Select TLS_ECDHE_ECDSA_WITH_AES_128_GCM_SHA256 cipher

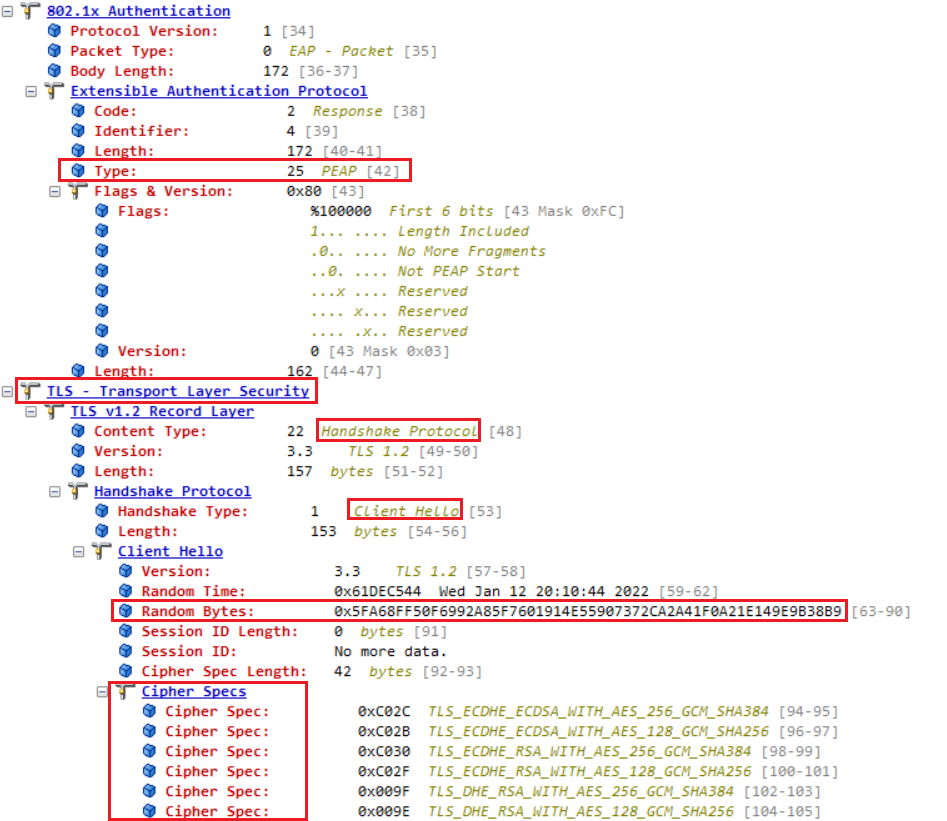click(x=599, y=732)
